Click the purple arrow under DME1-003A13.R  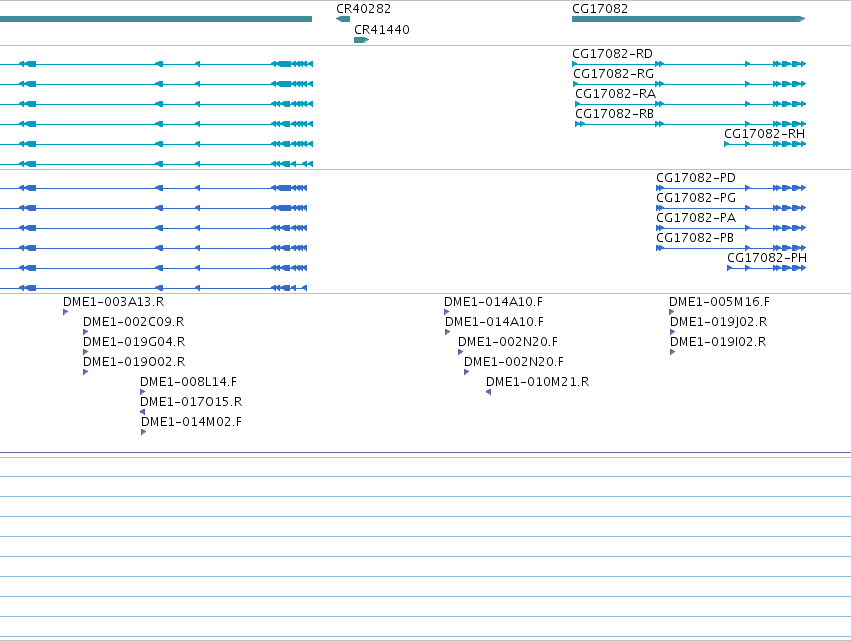tap(66, 312)
